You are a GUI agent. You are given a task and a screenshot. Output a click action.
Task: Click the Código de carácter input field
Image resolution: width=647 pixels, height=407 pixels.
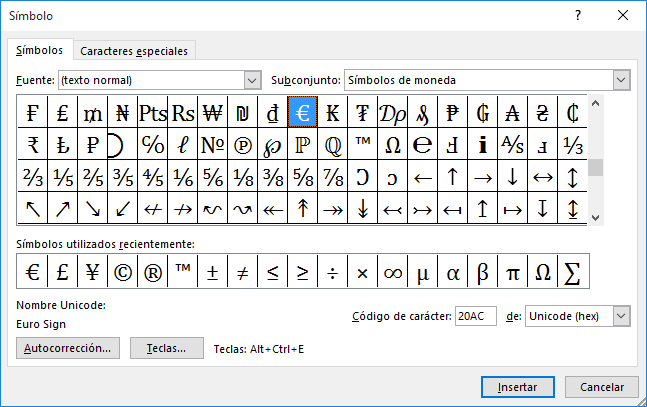click(x=476, y=316)
